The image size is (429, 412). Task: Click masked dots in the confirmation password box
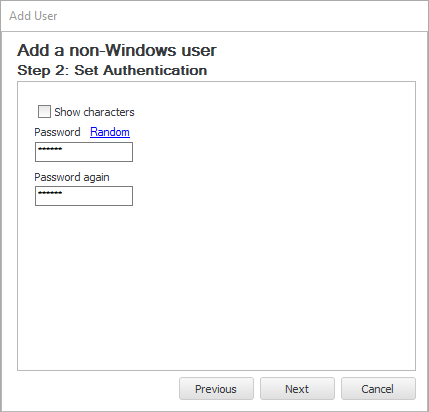tap(50, 193)
